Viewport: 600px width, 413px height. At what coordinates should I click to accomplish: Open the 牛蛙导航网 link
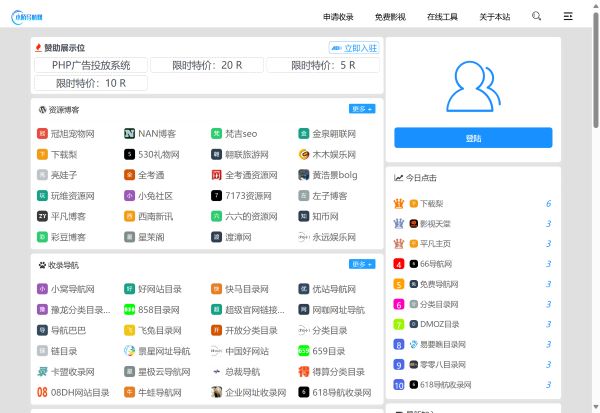tap(160, 392)
